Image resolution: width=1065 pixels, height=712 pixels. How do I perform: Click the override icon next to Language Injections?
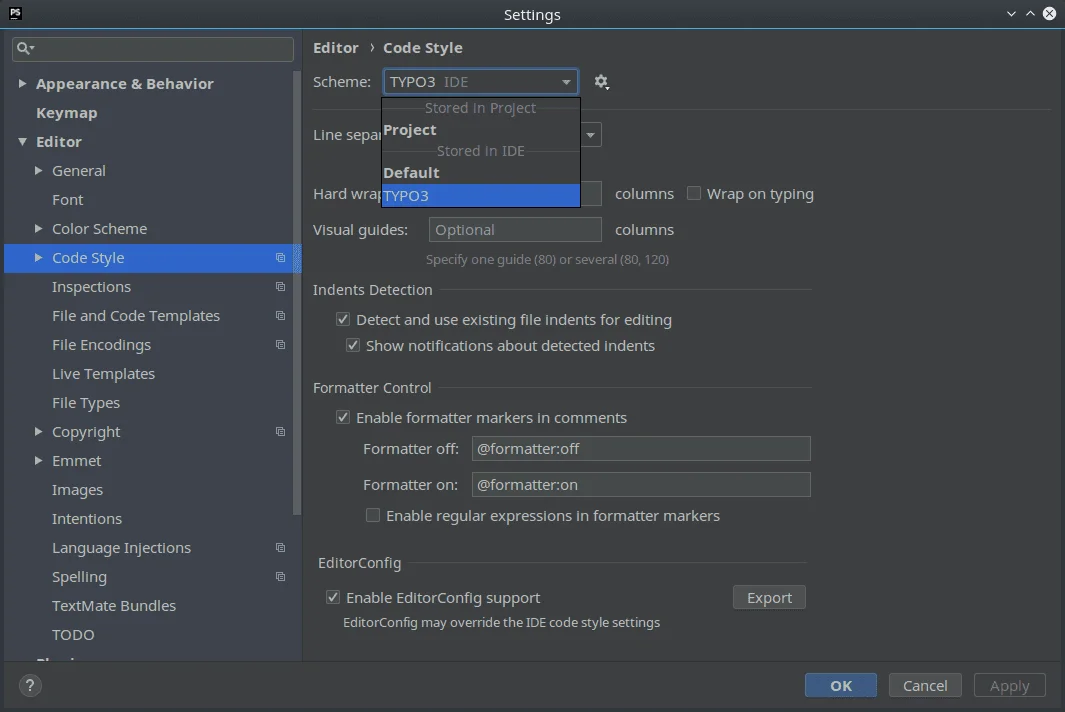pos(279,548)
